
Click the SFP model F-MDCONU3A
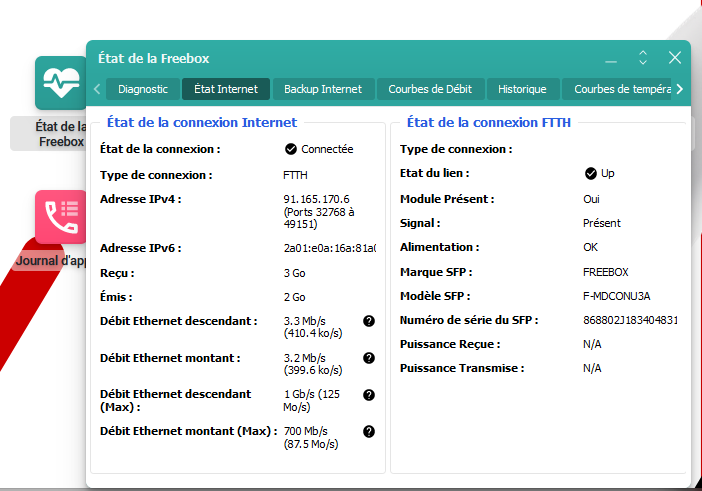pos(616,296)
